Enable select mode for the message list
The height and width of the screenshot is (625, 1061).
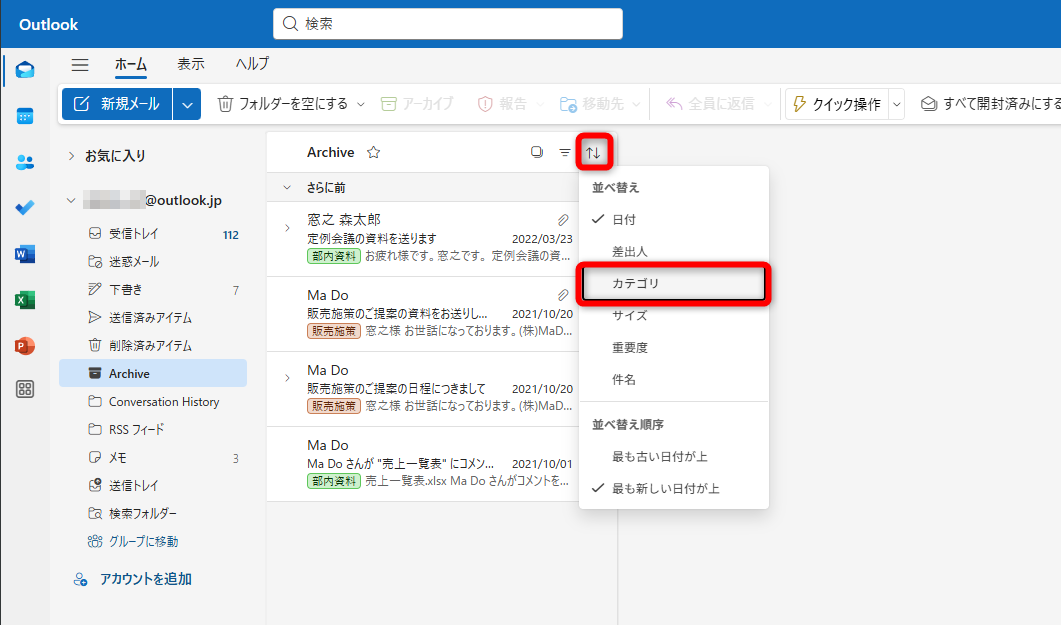tap(537, 152)
